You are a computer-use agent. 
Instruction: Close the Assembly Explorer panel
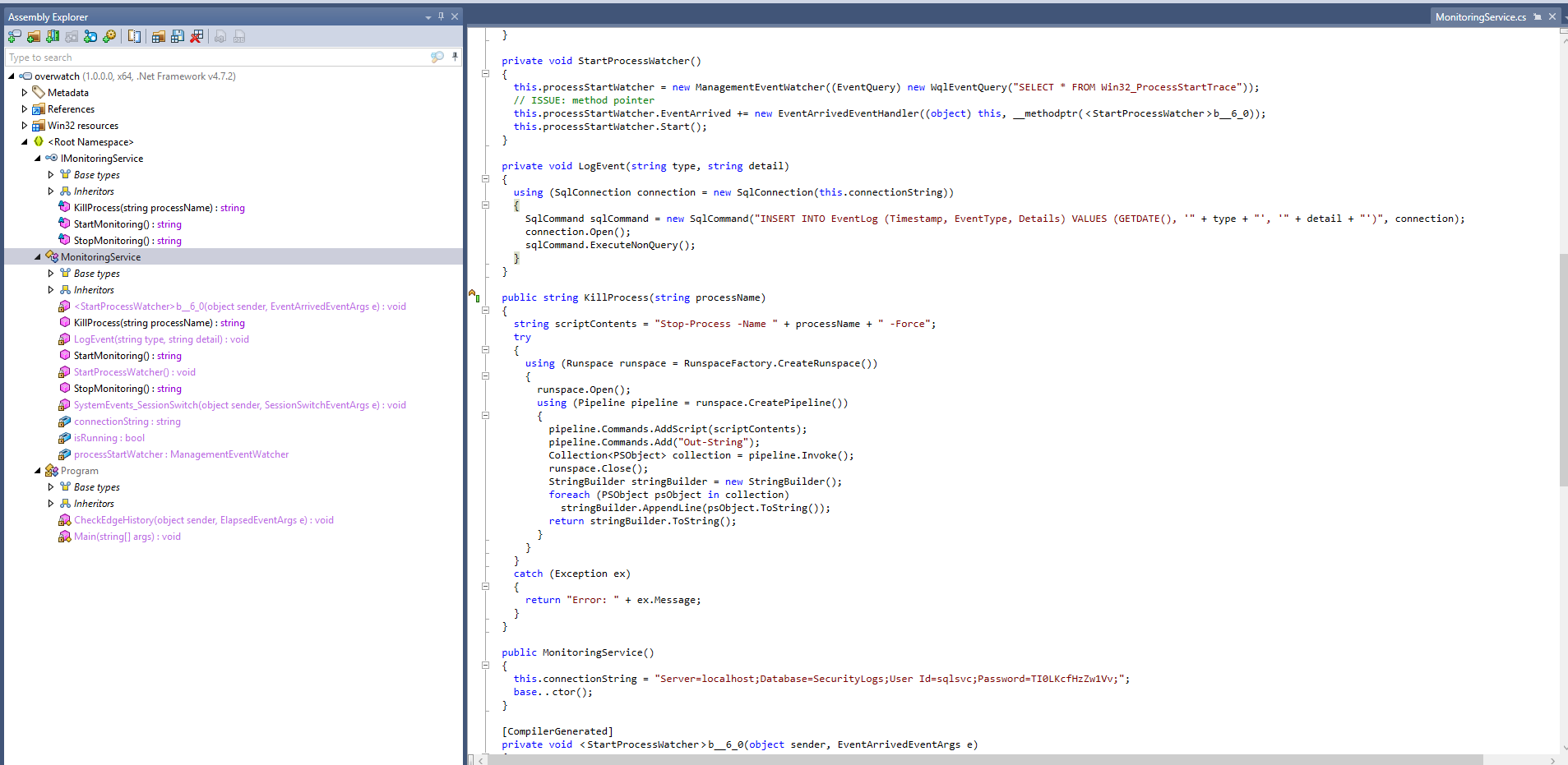pyautogui.click(x=454, y=16)
